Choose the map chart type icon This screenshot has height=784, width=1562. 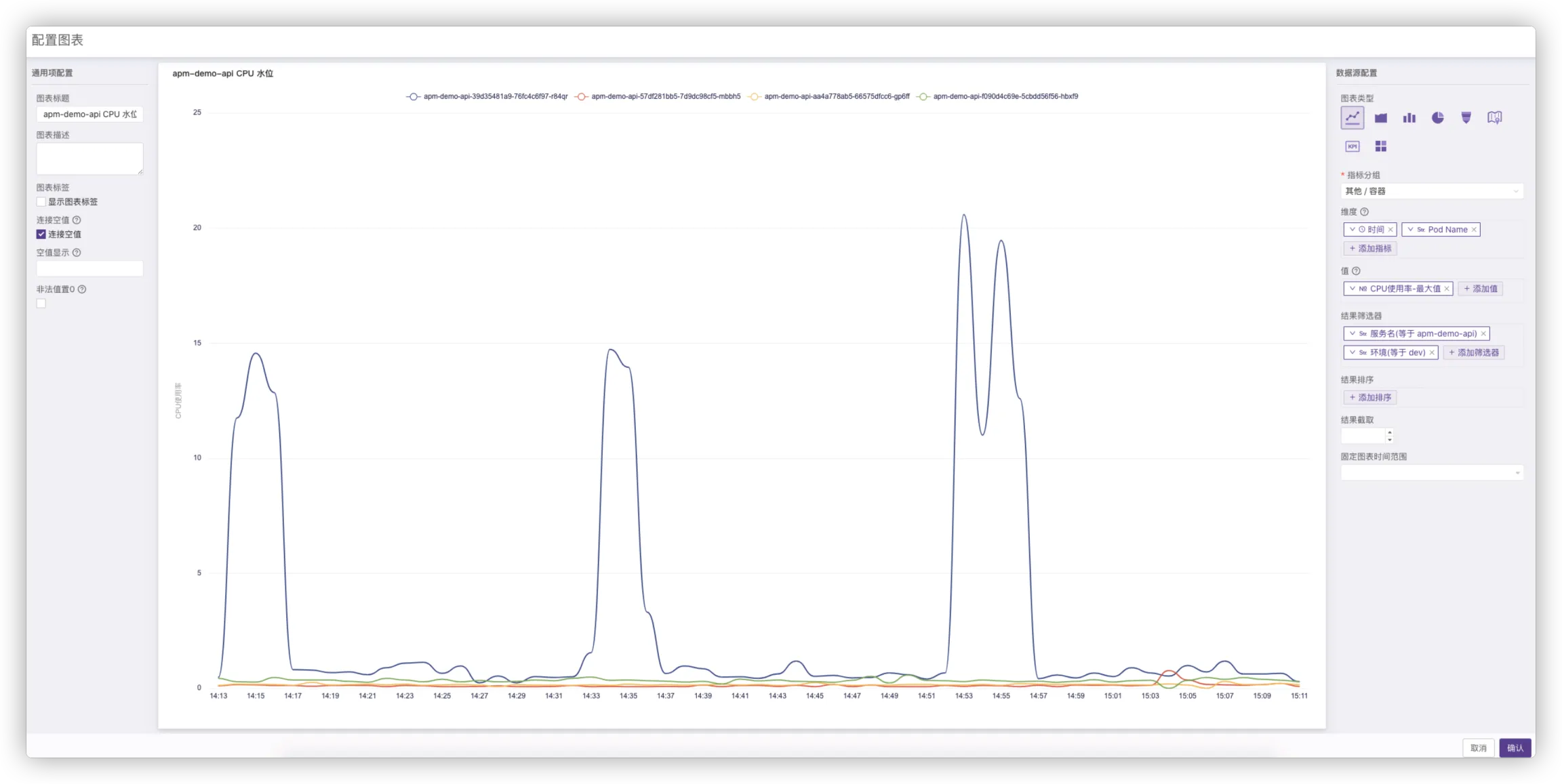(x=1495, y=118)
